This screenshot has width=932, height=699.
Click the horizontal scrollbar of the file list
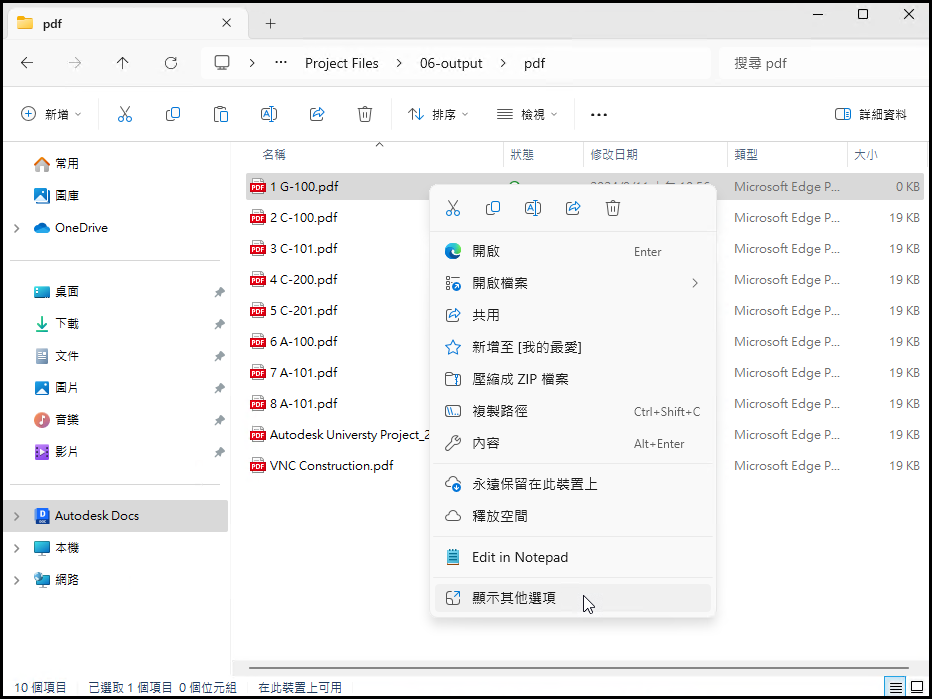point(578,669)
